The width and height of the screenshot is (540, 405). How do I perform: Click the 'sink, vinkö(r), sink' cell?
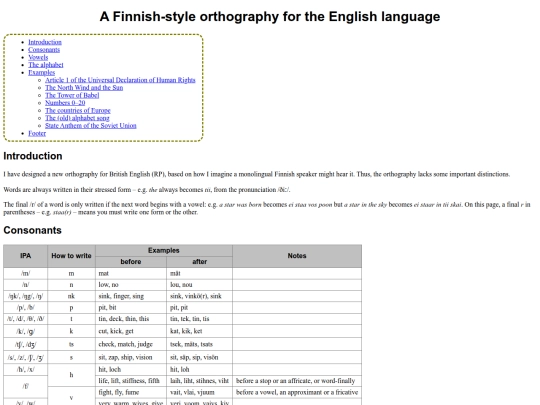tap(199, 296)
